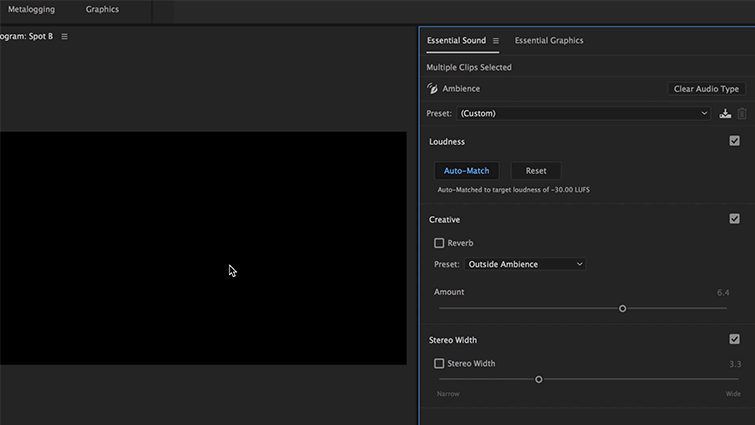
Task: Switch to the Essential Graphics tab
Action: [x=548, y=41]
